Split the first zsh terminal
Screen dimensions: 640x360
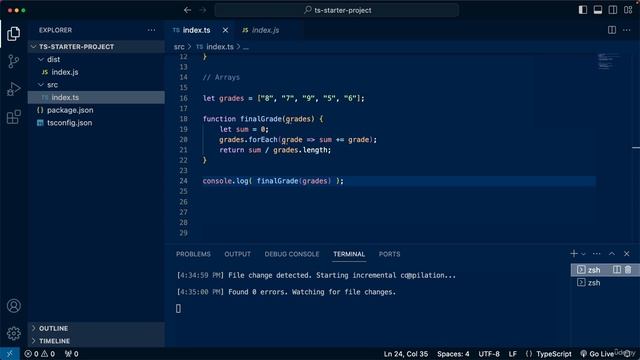pyautogui.click(x=617, y=269)
